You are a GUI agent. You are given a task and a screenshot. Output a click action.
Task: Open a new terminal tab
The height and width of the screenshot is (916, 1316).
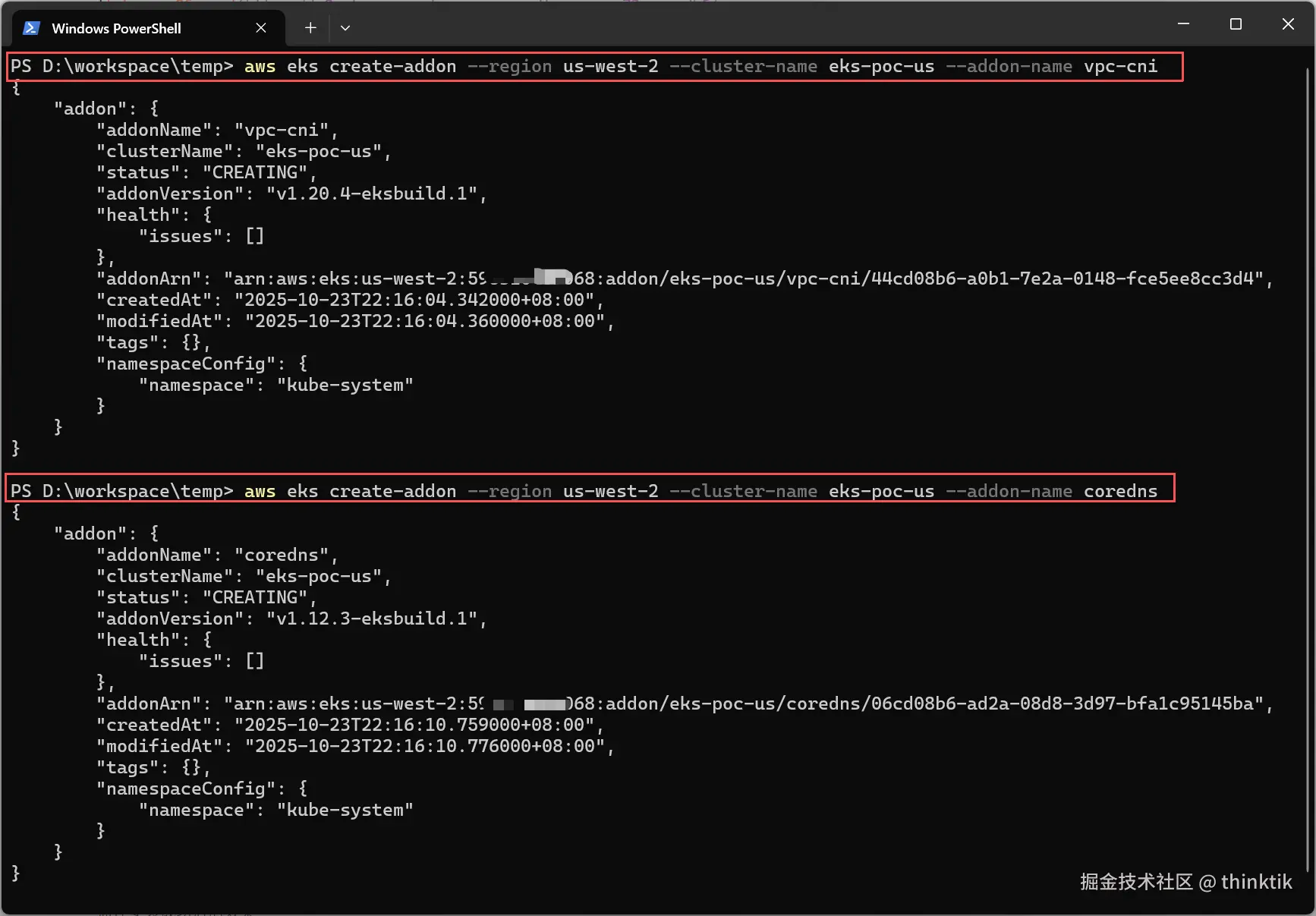(x=310, y=28)
